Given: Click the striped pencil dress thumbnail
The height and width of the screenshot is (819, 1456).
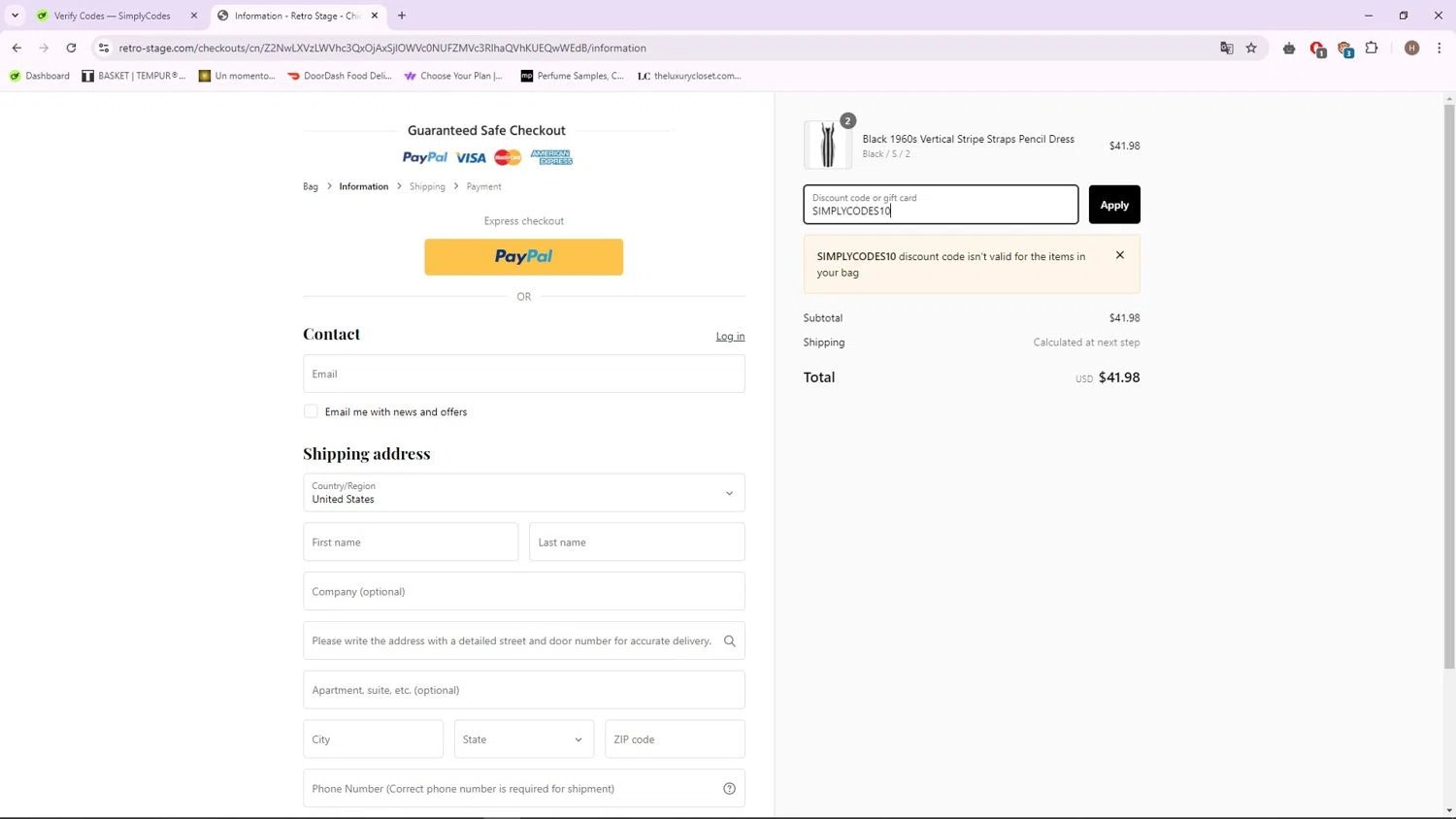Looking at the screenshot, I should tap(827, 146).
